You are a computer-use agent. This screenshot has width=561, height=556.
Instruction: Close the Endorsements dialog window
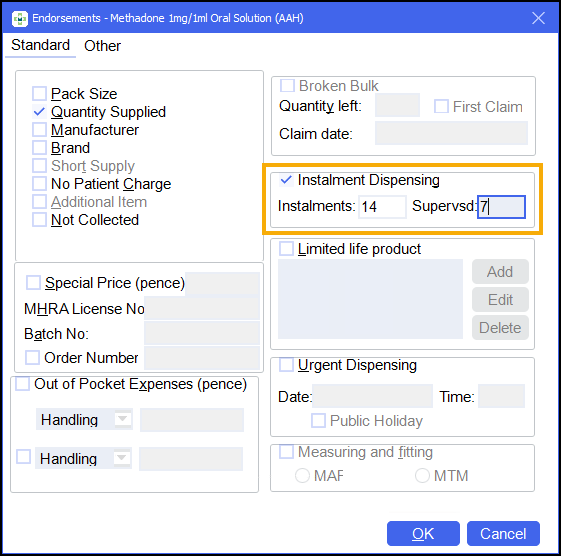coord(538,18)
